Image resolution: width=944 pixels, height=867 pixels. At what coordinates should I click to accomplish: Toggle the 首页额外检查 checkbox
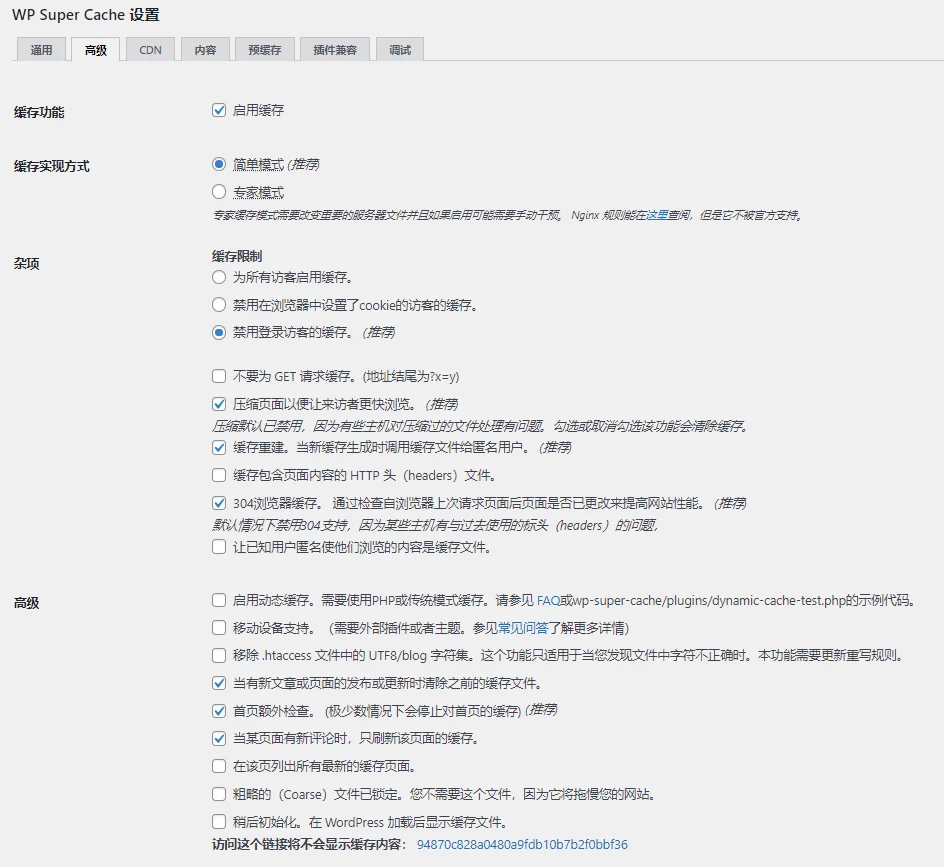219,711
